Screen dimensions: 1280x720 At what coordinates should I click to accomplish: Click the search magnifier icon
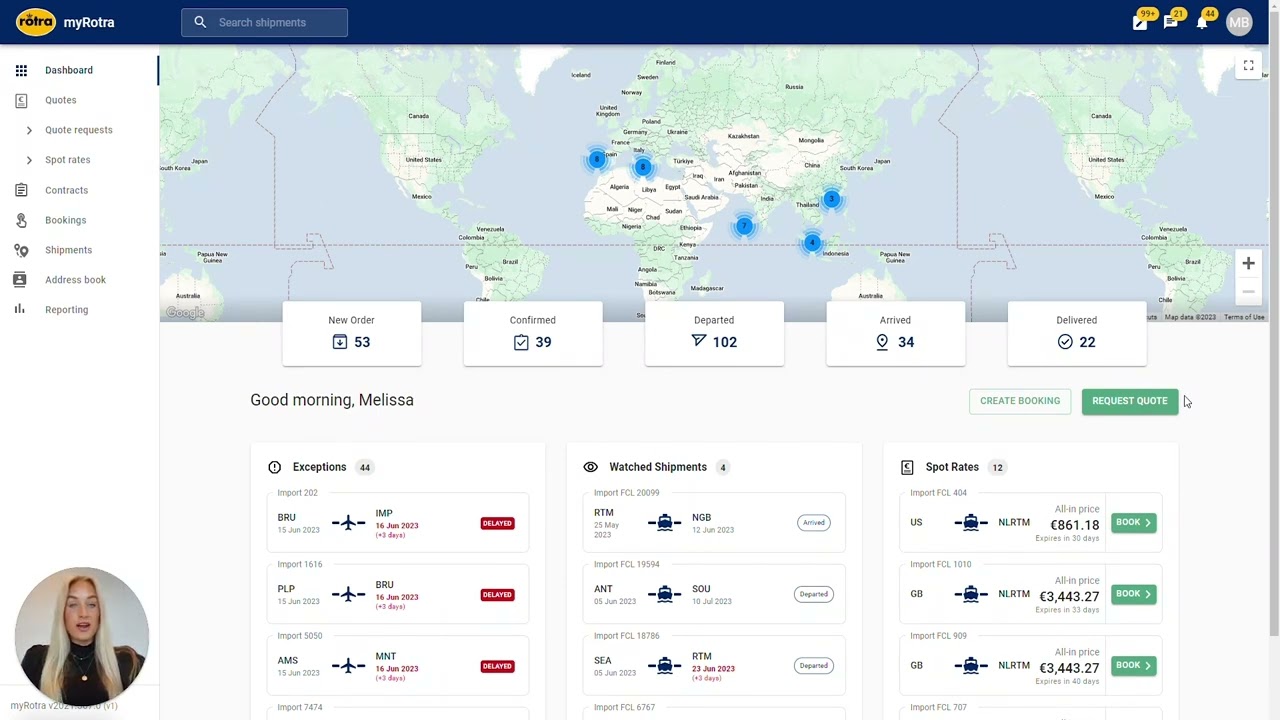[200, 22]
